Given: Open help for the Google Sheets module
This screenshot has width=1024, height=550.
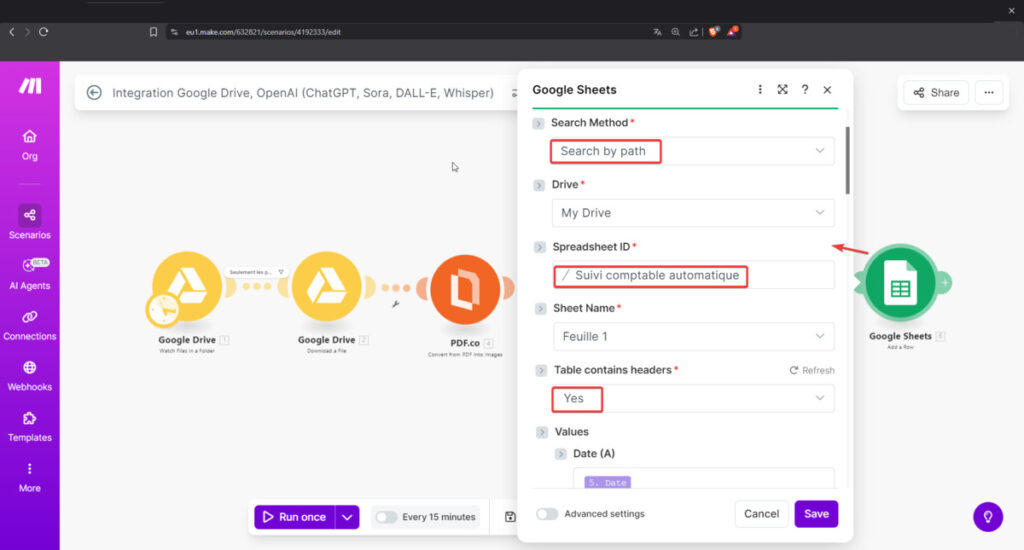Looking at the screenshot, I should click(804, 90).
